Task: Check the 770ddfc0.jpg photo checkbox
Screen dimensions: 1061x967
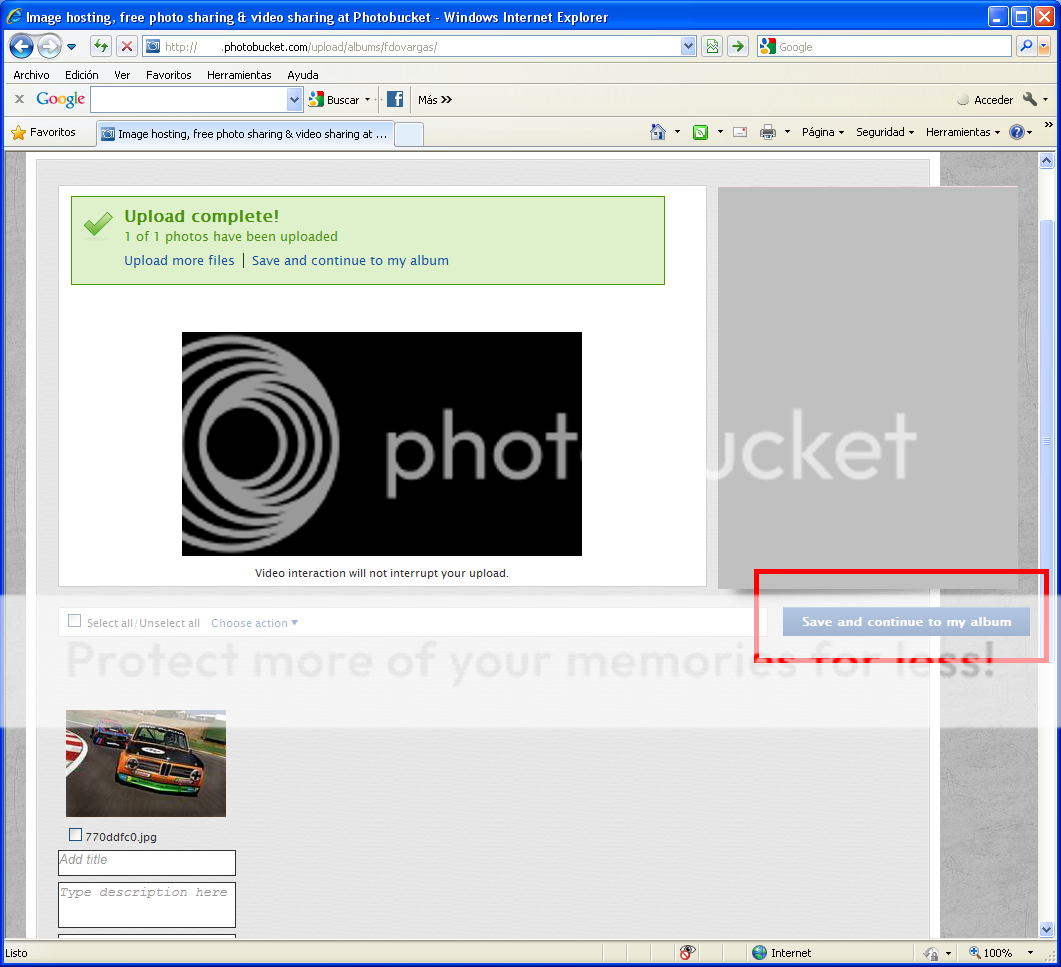Action: [75, 835]
